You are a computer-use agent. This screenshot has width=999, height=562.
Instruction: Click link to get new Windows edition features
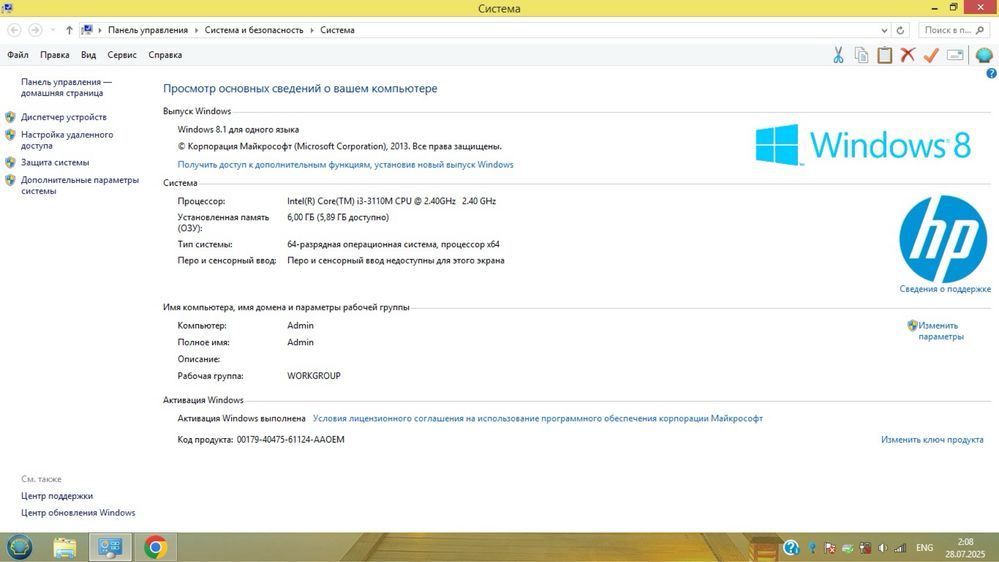point(345,164)
